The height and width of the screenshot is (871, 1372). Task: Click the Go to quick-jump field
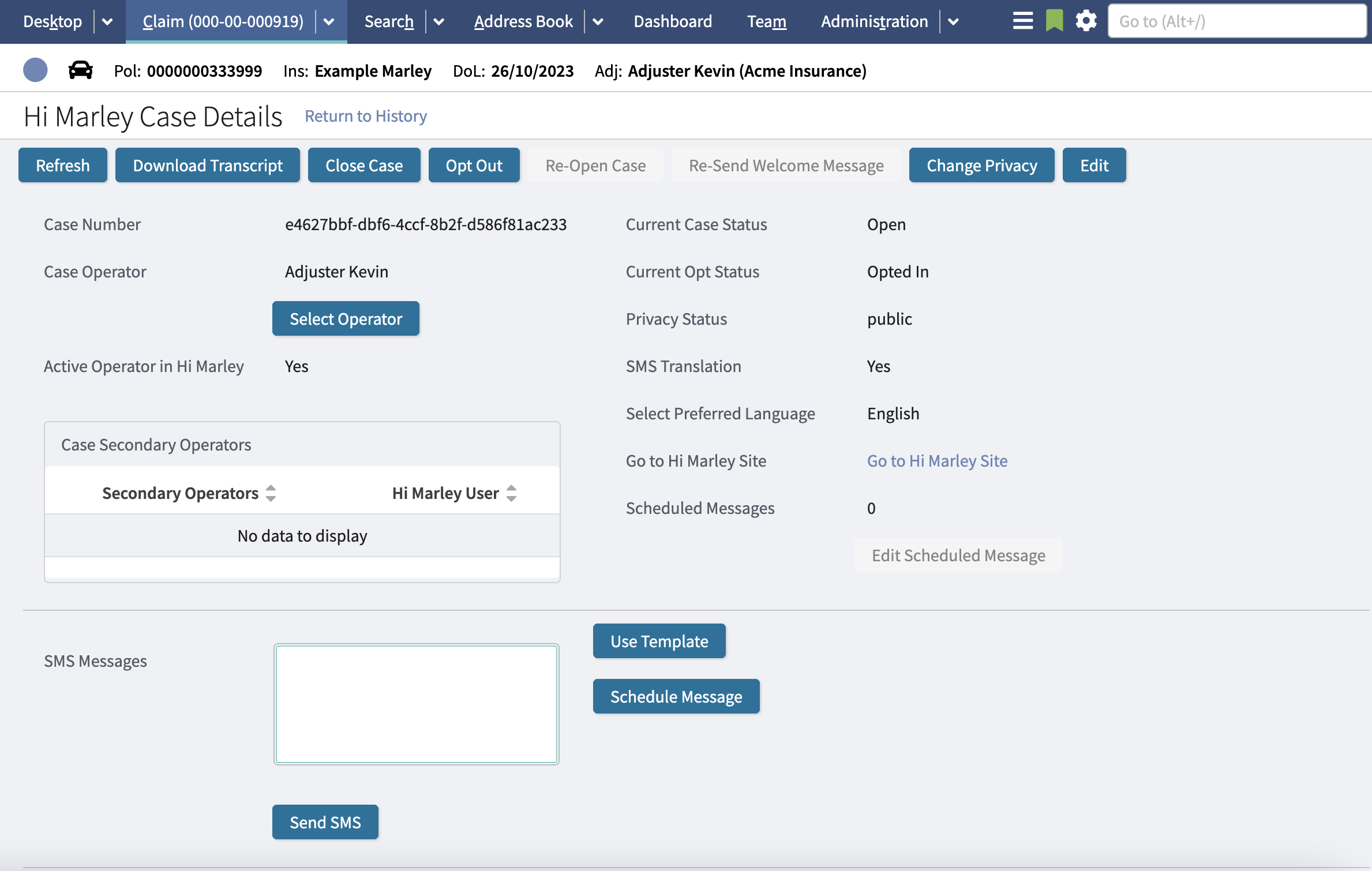tap(1237, 21)
